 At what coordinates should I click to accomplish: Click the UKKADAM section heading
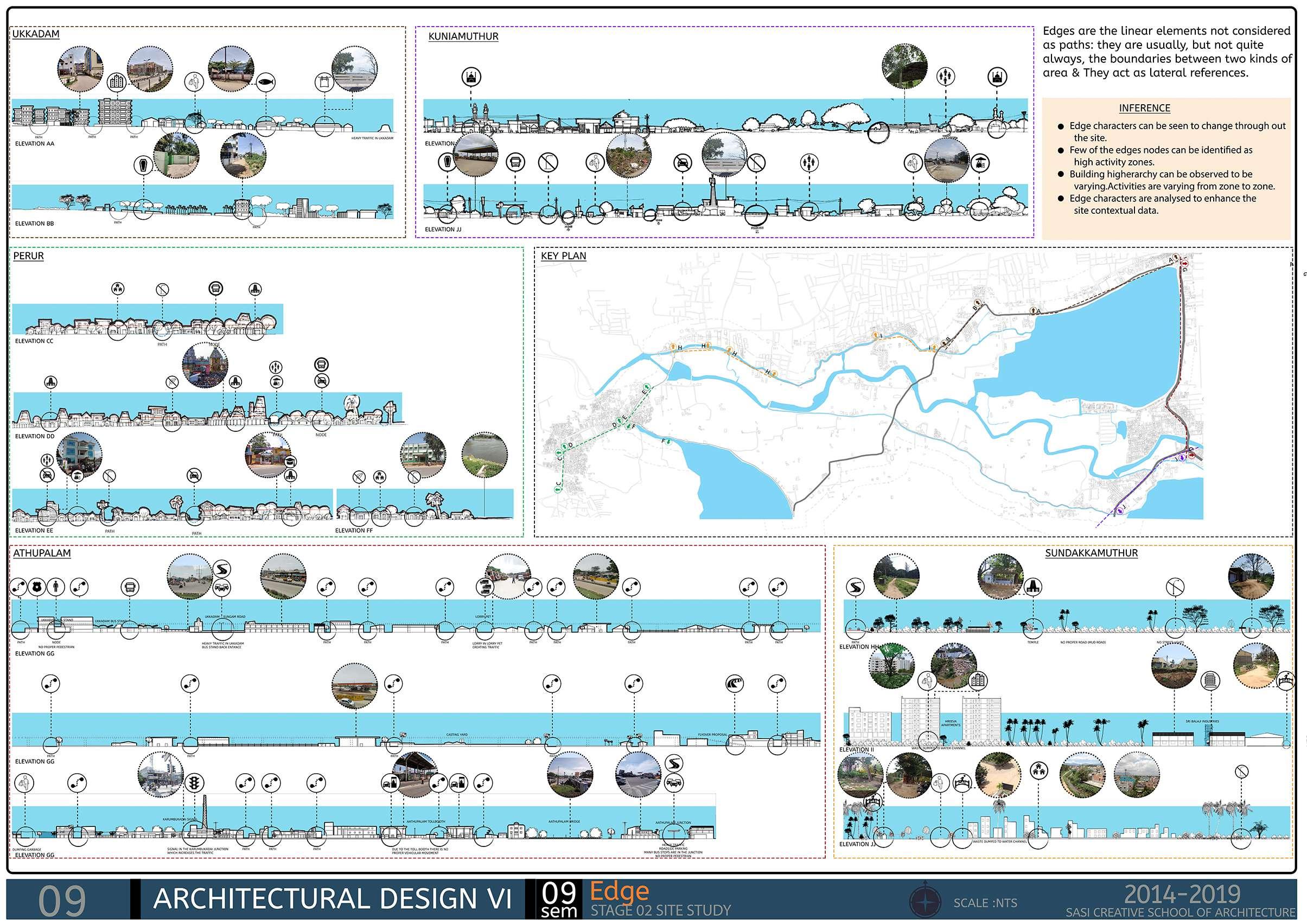coord(36,34)
